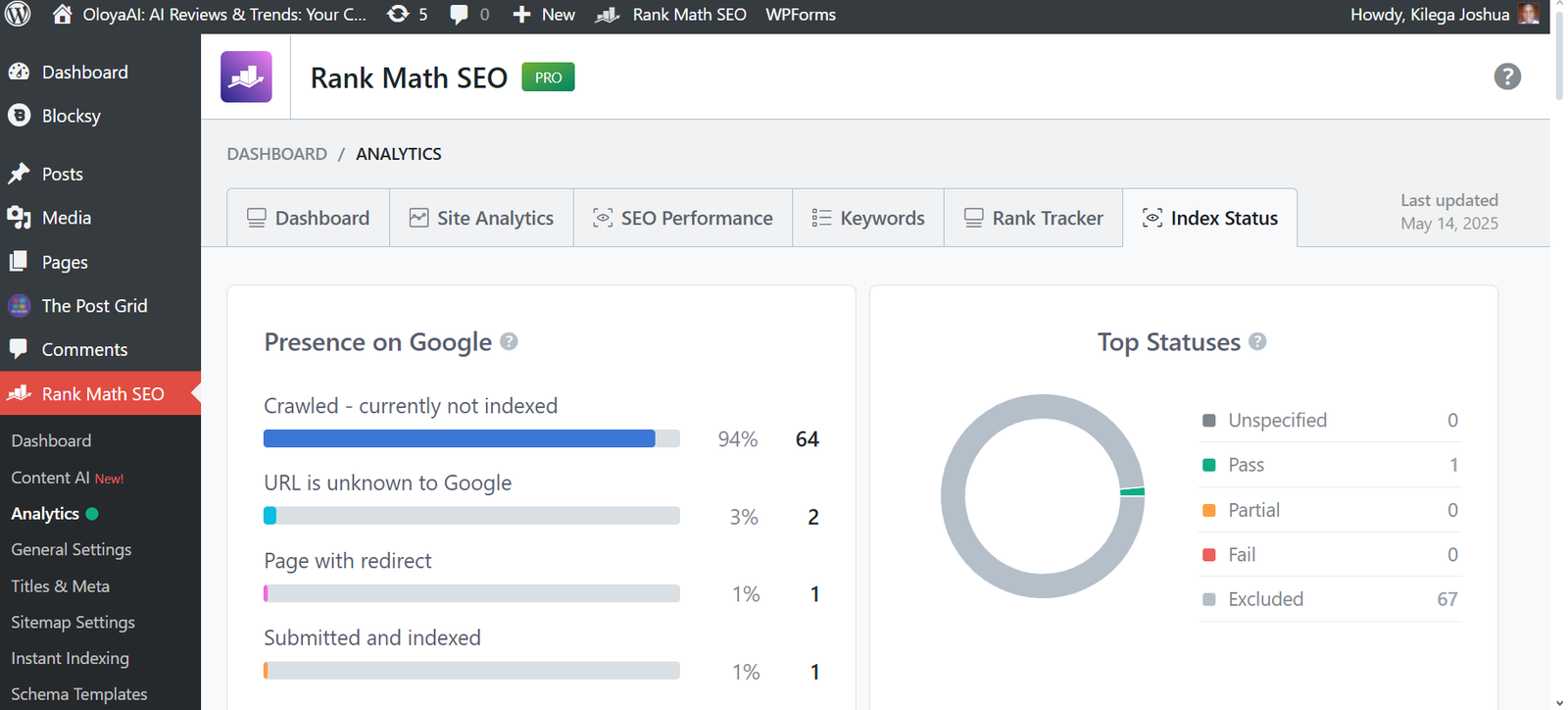Image resolution: width=1568 pixels, height=710 pixels.
Task: Open Rank Math submenu Dashboard link
Action: click(x=51, y=441)
